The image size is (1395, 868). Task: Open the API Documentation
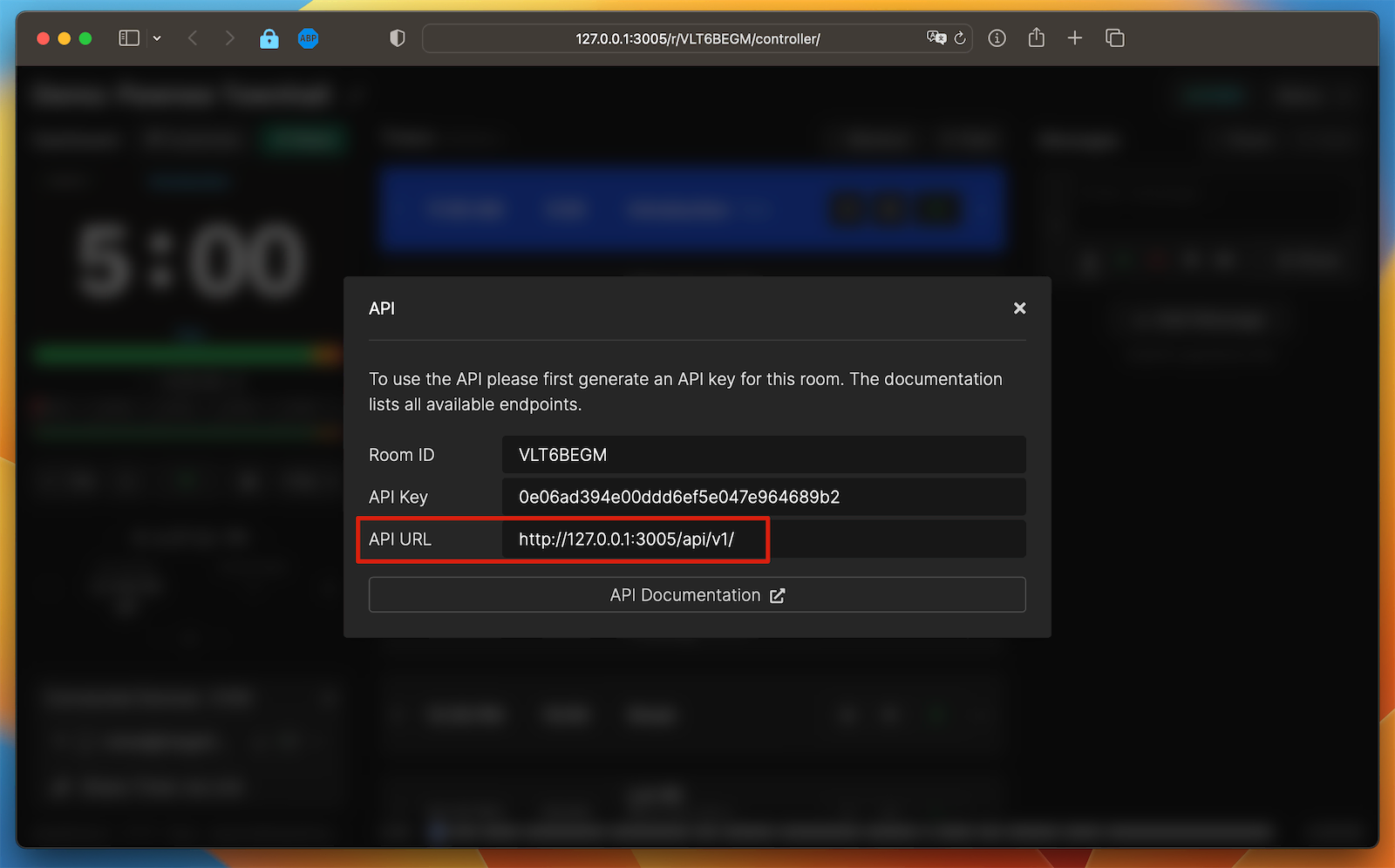[x=697, y=594]
